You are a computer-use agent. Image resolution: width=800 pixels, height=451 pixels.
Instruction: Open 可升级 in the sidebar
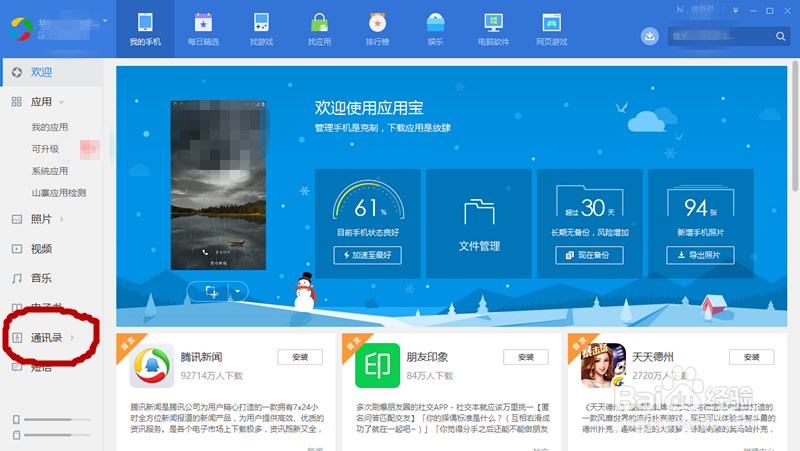[45, 149]
